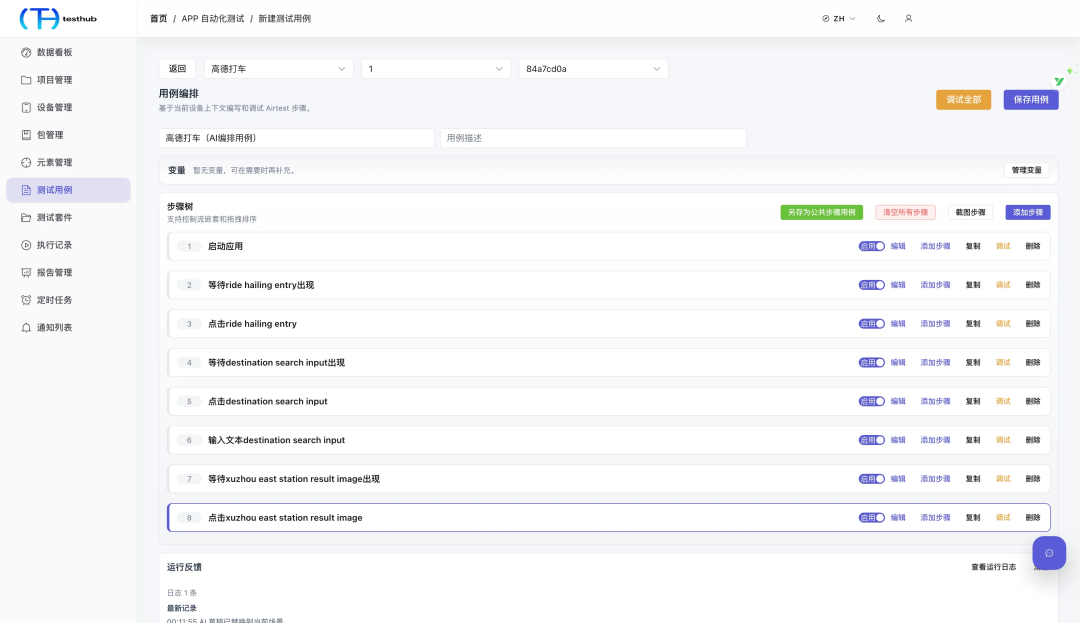Screen dimensions: 1080x623
Task: Open the 84a7cd0a device dropdown
Action: click(593, 69)
